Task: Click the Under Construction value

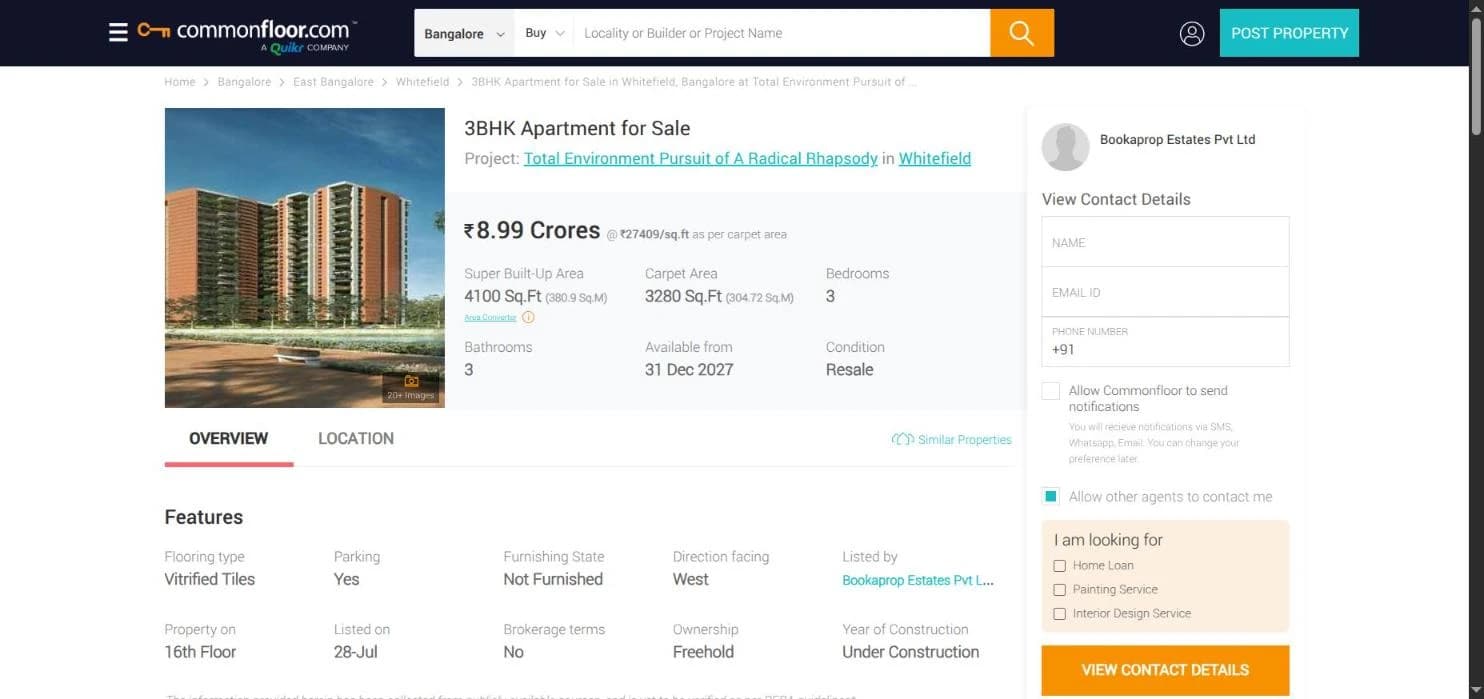Action: [911, 652]
